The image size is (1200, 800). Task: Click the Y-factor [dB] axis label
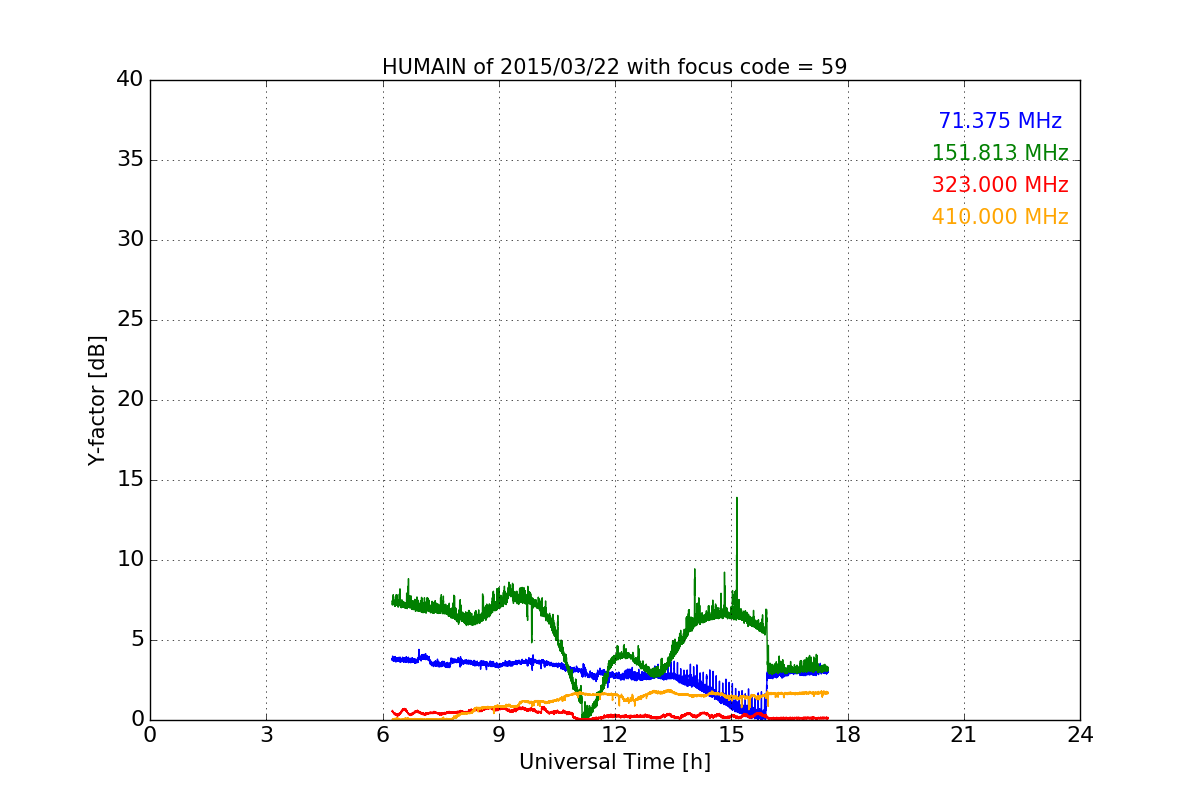click(97, 400)
